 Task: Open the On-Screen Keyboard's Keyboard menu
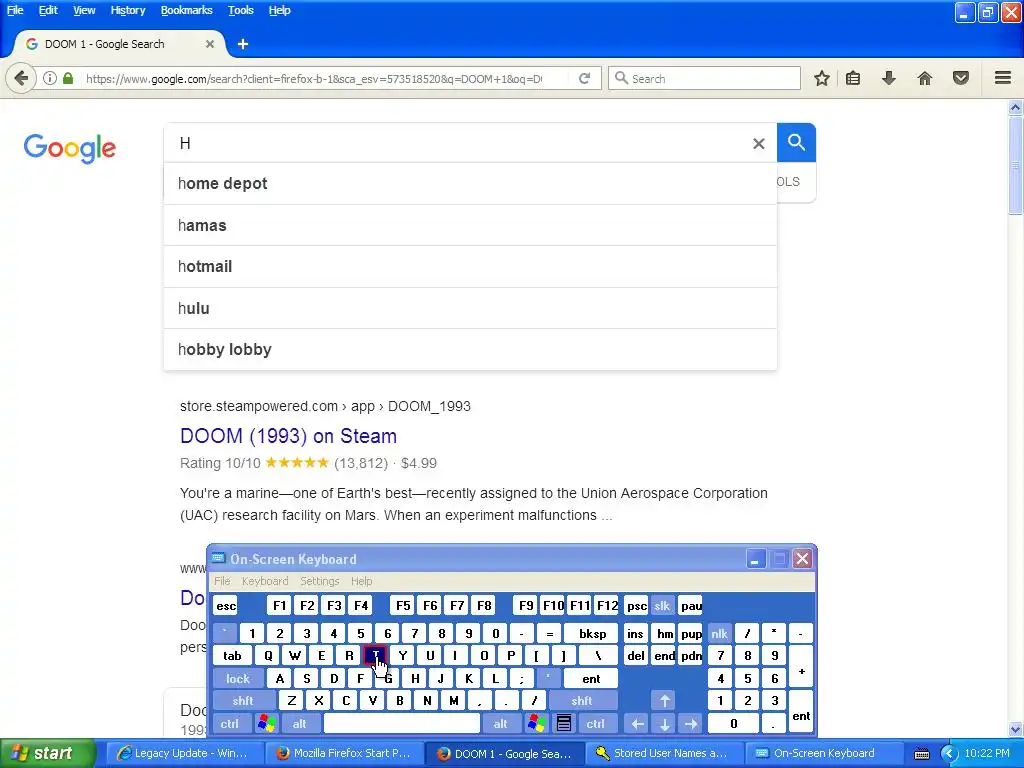(264, 581)
